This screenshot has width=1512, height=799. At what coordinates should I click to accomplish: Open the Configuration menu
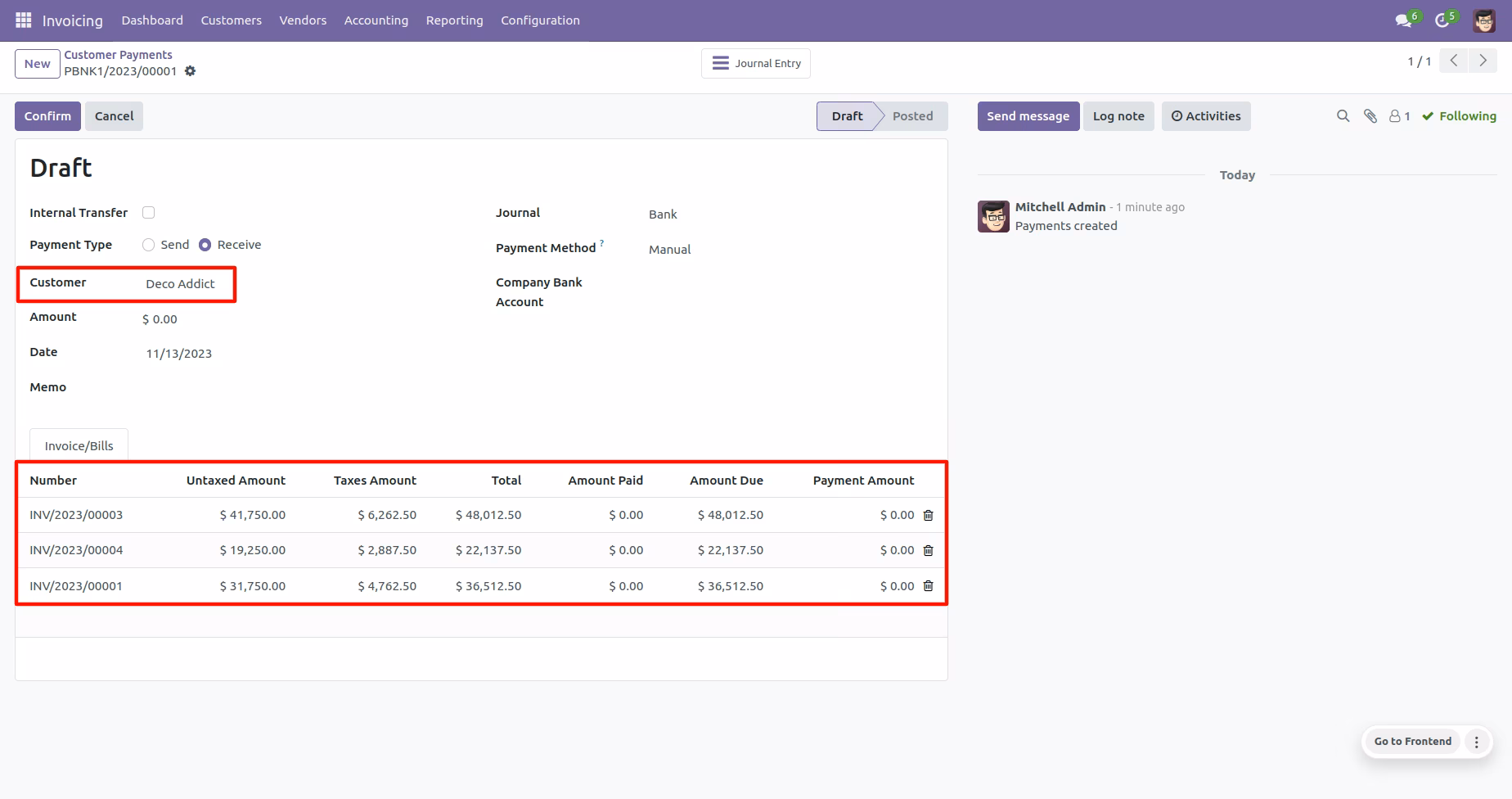coord(540,20)
